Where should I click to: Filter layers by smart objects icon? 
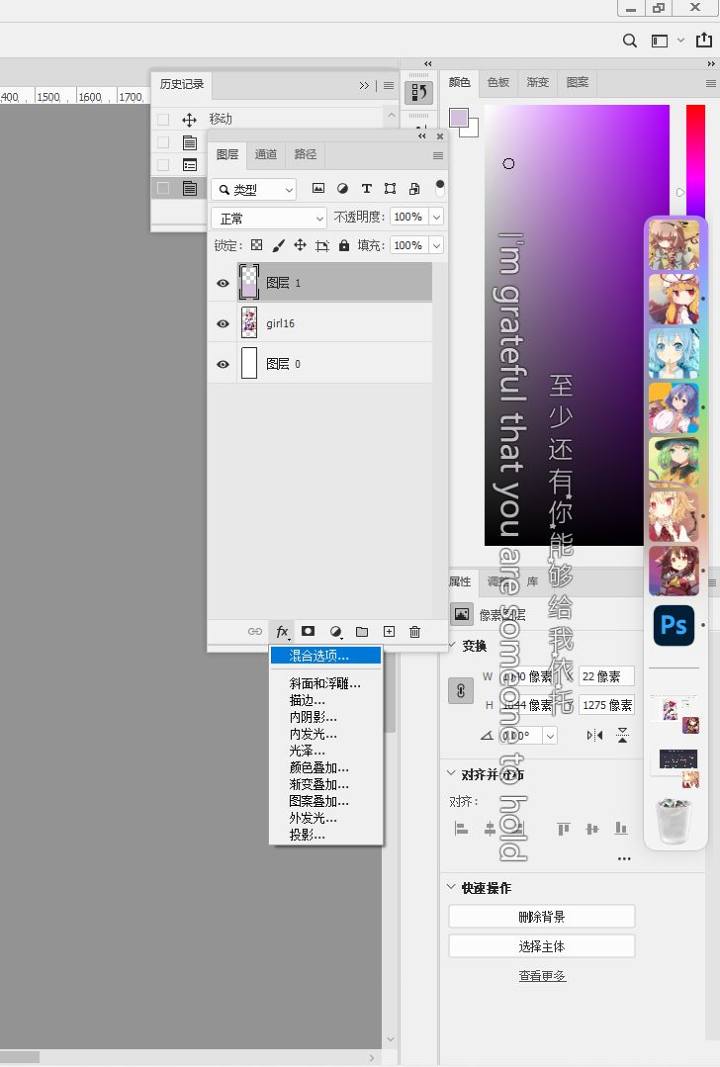[x=414, y=188]
